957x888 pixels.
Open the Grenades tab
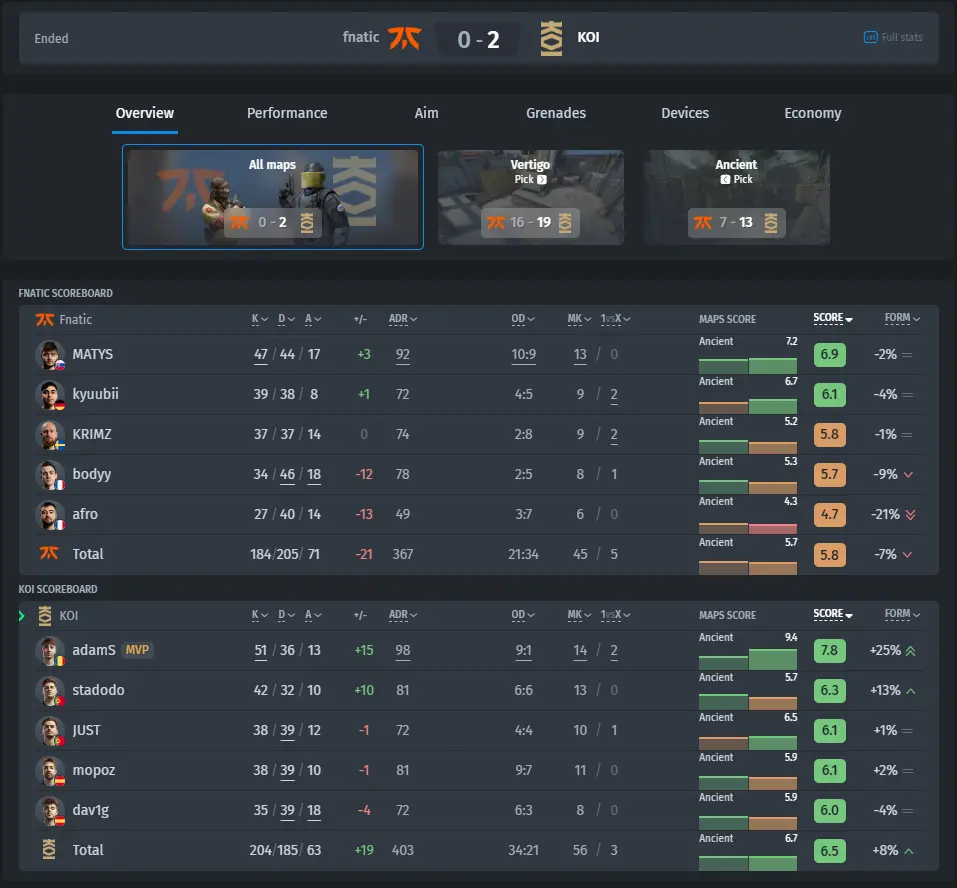[555, 114]
